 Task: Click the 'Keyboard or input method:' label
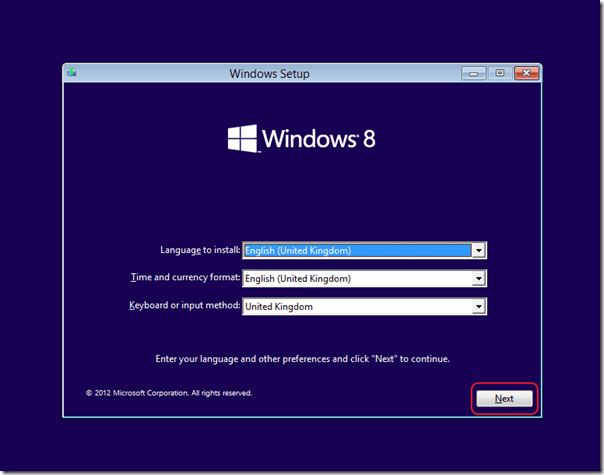tap(185, 305)
